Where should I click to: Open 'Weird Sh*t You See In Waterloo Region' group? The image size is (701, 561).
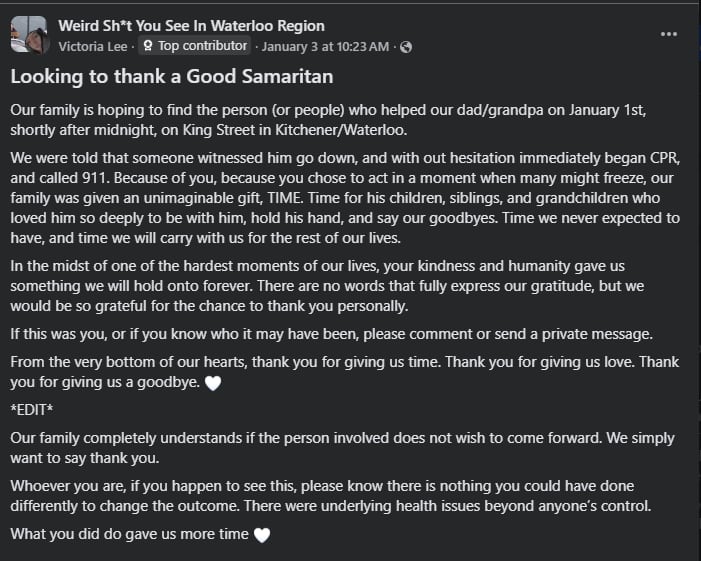[191, 26]
